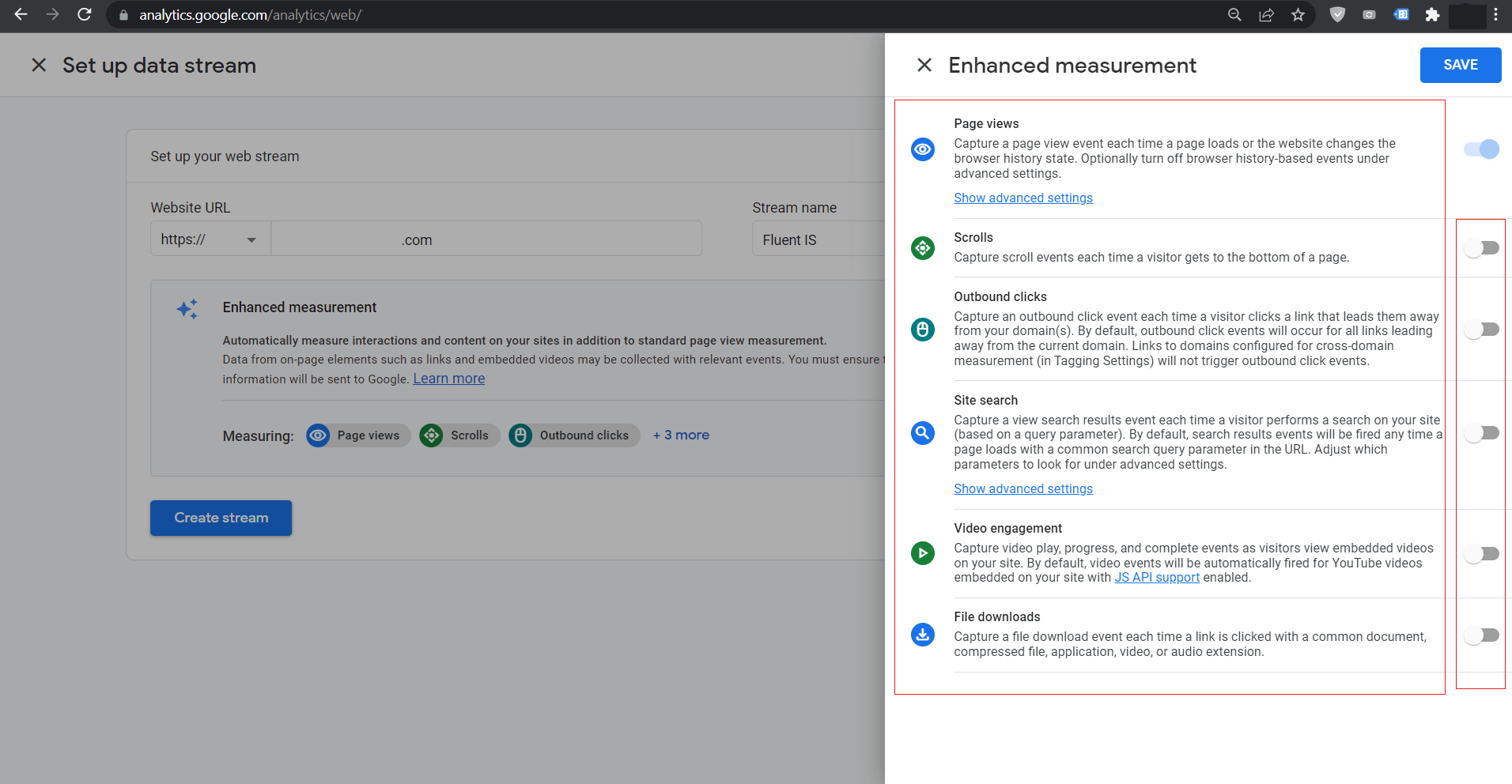Screen dimensions: 1512x784
Task: Click the File downloads icon
Action: (x=922, y=635)
